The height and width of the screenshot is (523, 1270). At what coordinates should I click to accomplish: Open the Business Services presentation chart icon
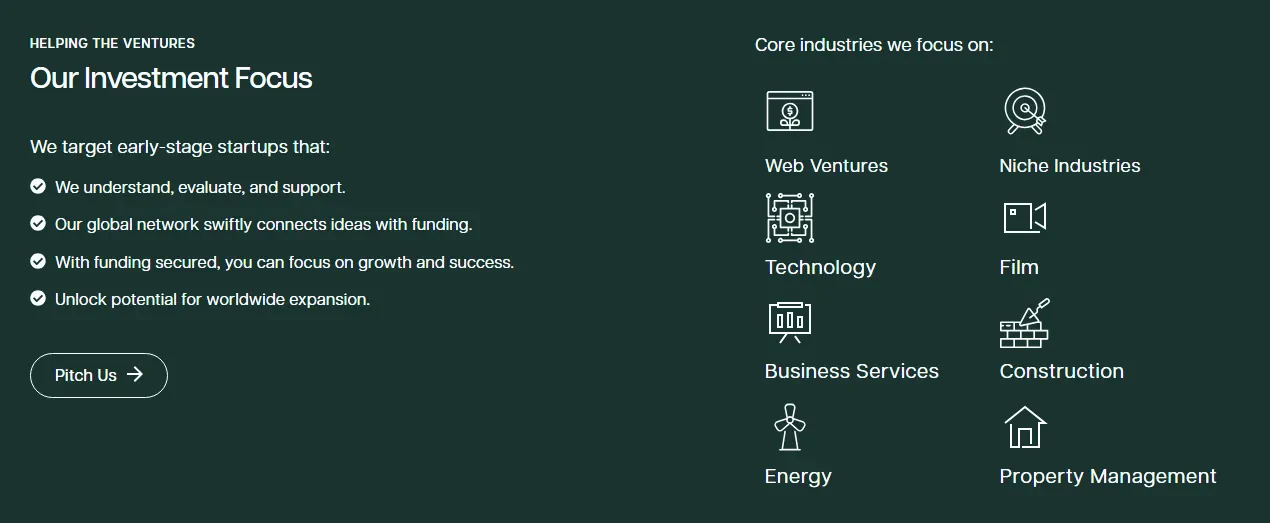click(790, 322)
